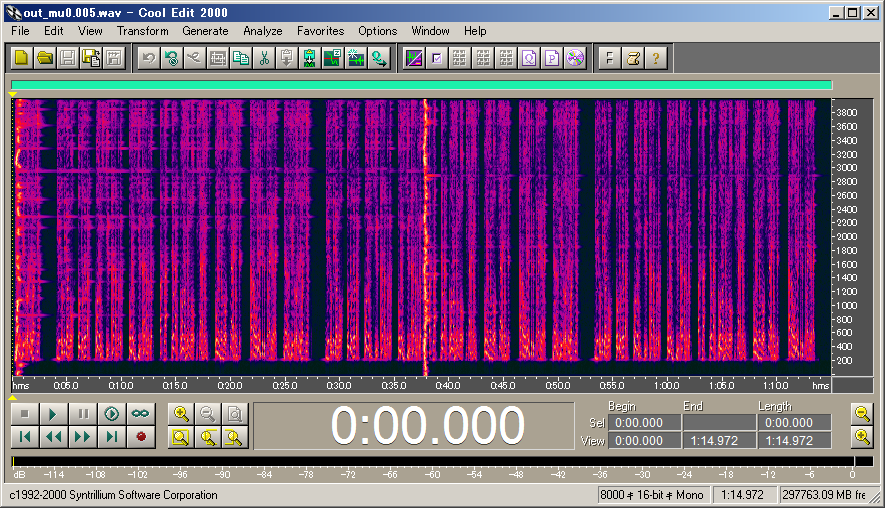Click the Copy icon in the toolbar

click(x=241, y=58)
